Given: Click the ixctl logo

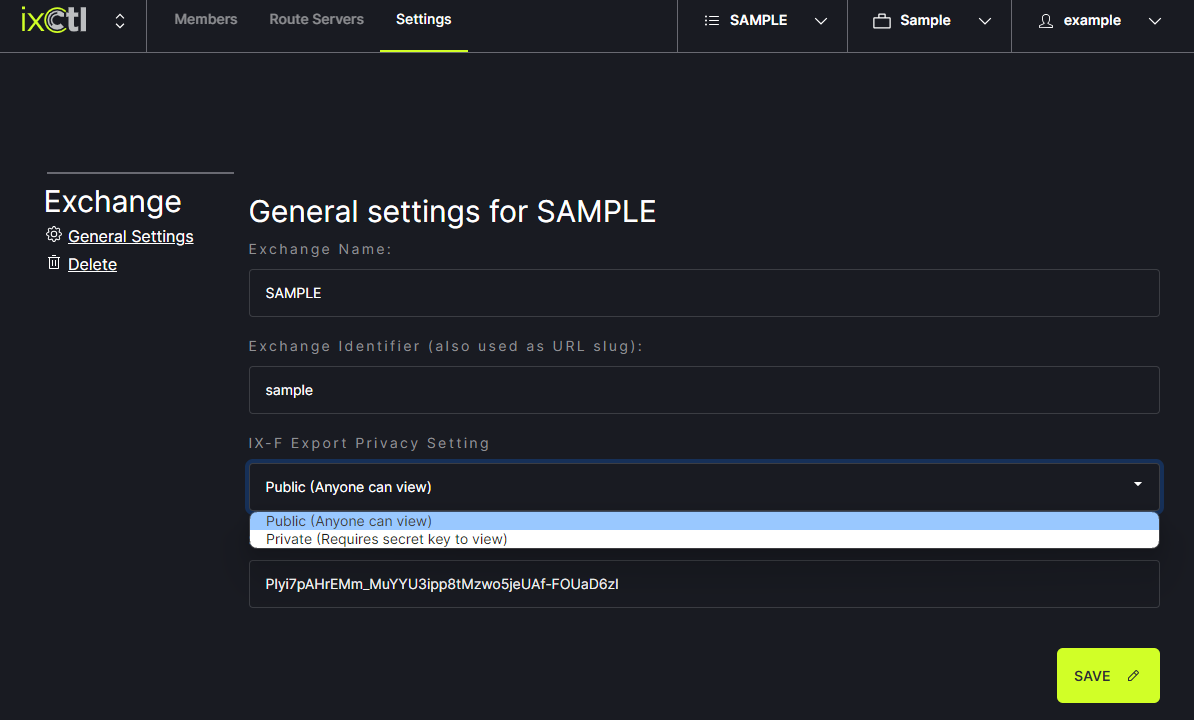Looking at the screenshot, I should (x=54, y=20).
